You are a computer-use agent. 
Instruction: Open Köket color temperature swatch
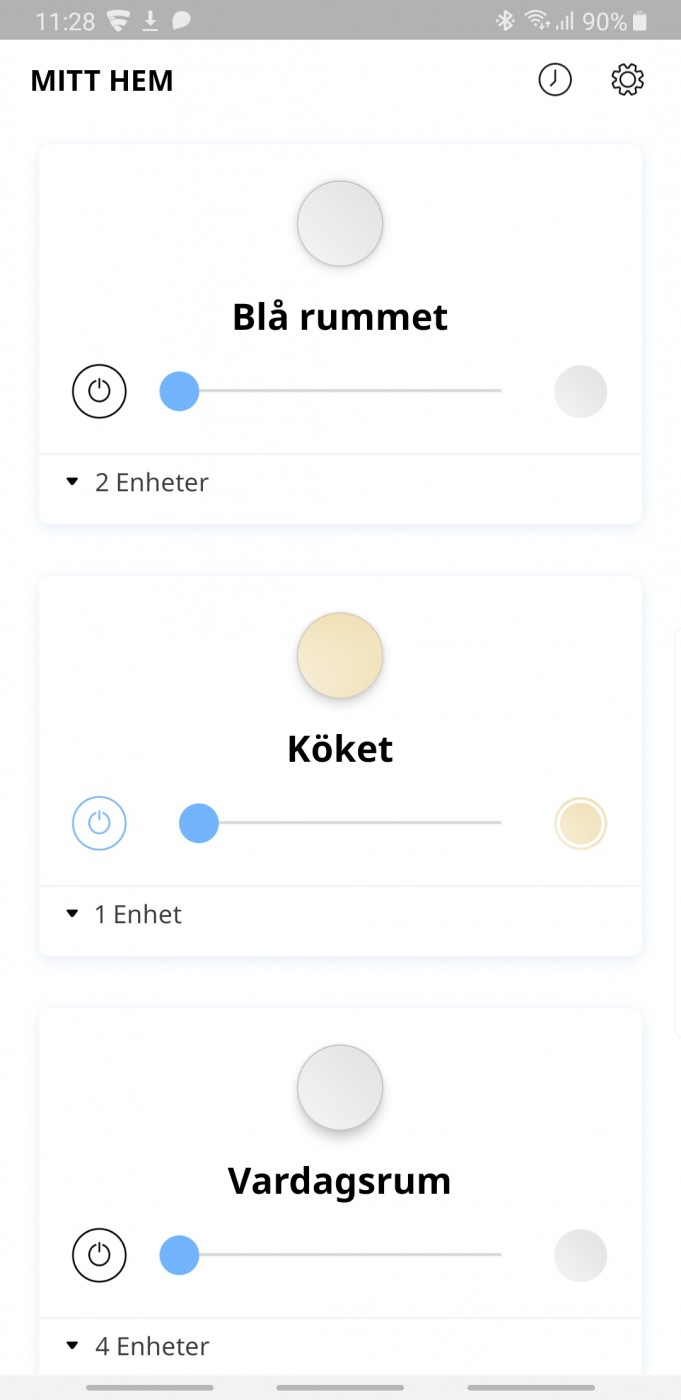[x=580, y=824]
